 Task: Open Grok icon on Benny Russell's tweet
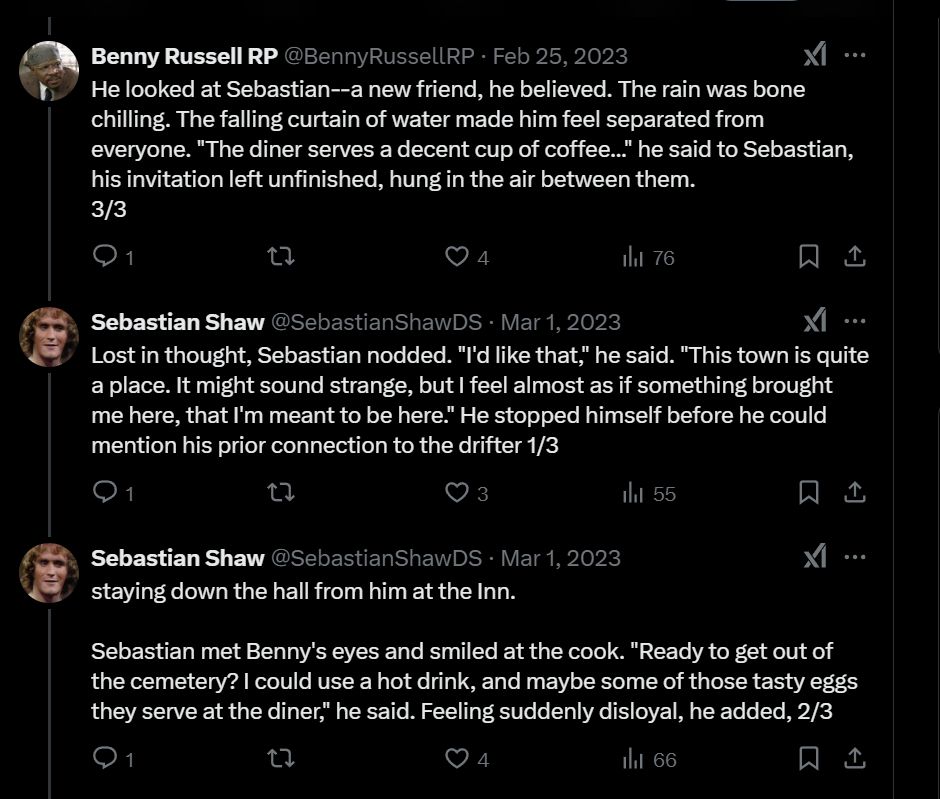(815, 56)
